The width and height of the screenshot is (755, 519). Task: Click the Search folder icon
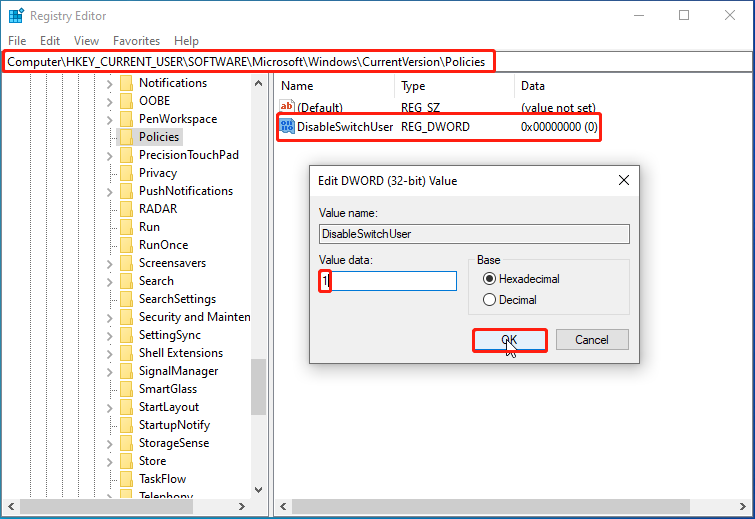pos(127,281)
